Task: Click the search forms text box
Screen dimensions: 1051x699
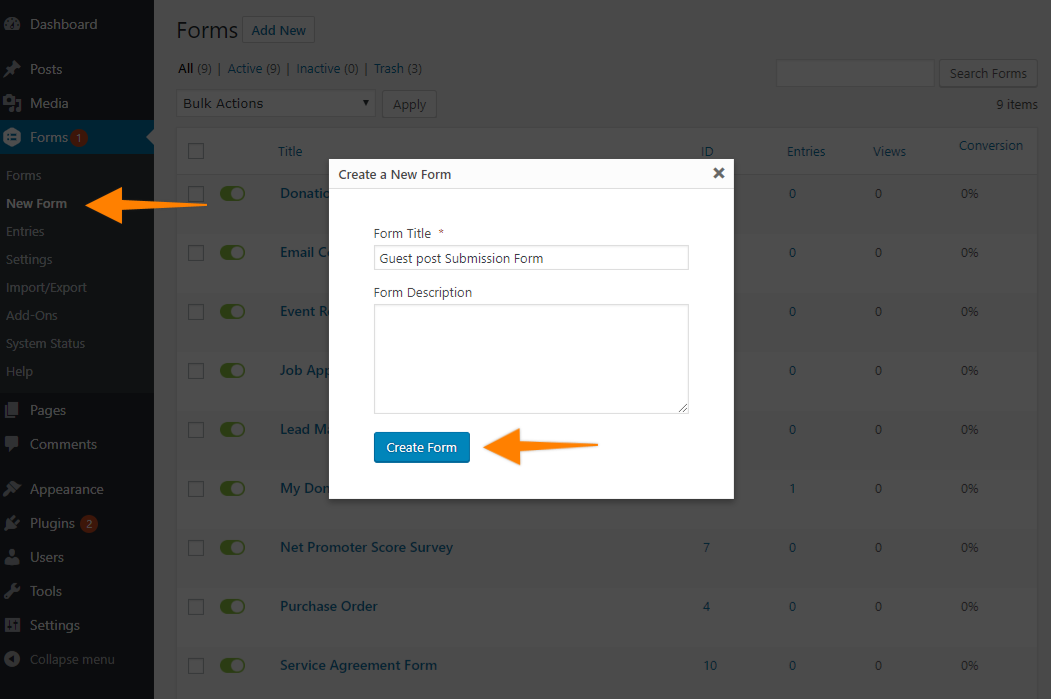Action: [855, 73]
